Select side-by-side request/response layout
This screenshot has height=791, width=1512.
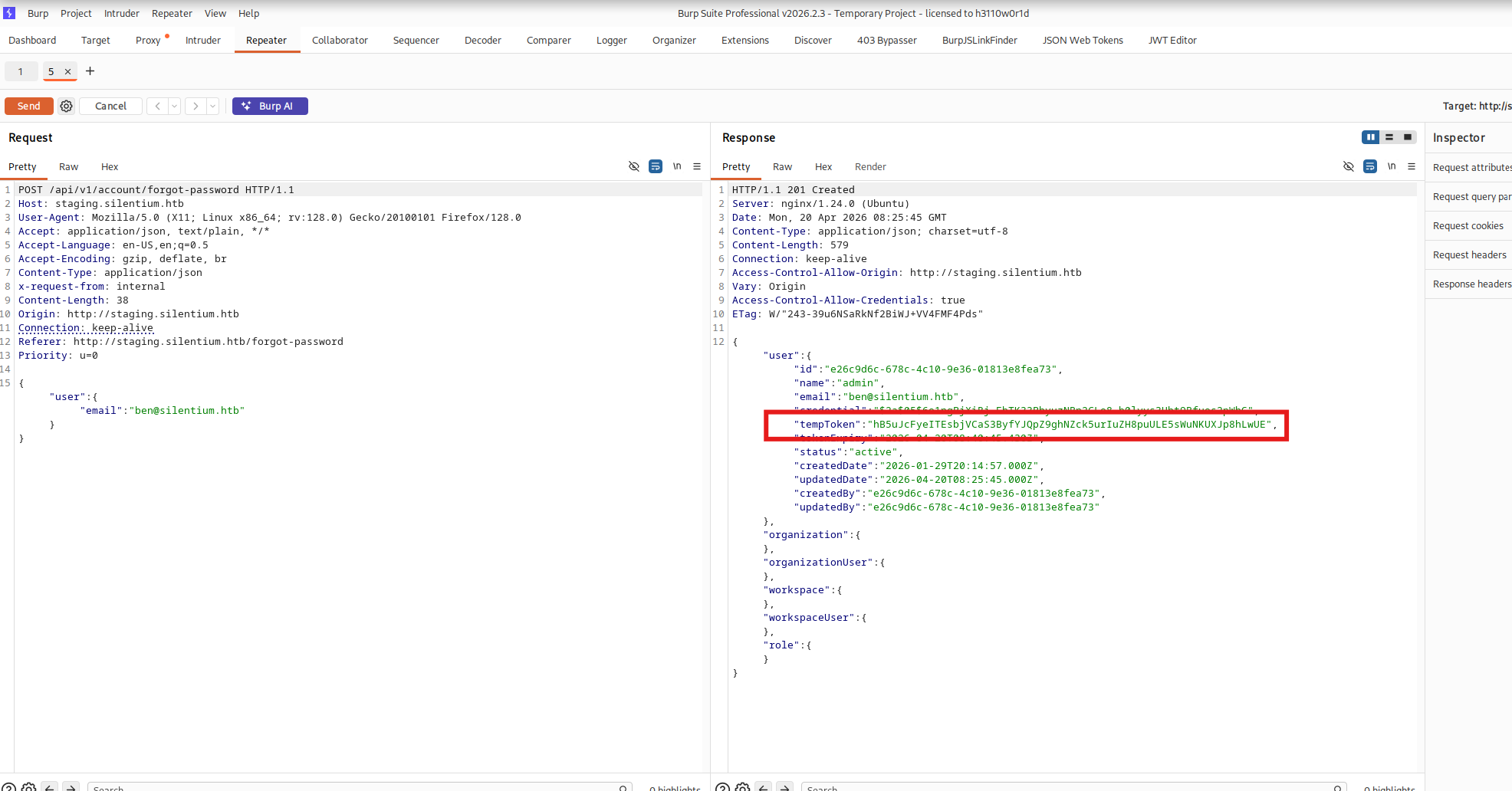[1371, 137]
